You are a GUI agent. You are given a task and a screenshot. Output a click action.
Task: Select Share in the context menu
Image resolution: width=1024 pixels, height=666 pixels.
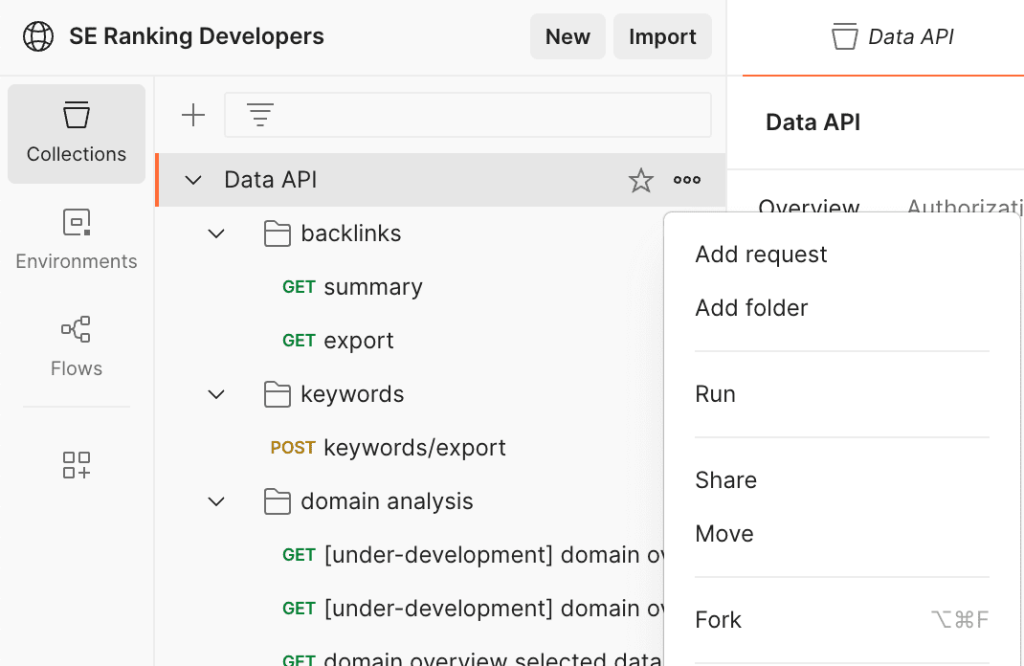[x=842, y=481]
